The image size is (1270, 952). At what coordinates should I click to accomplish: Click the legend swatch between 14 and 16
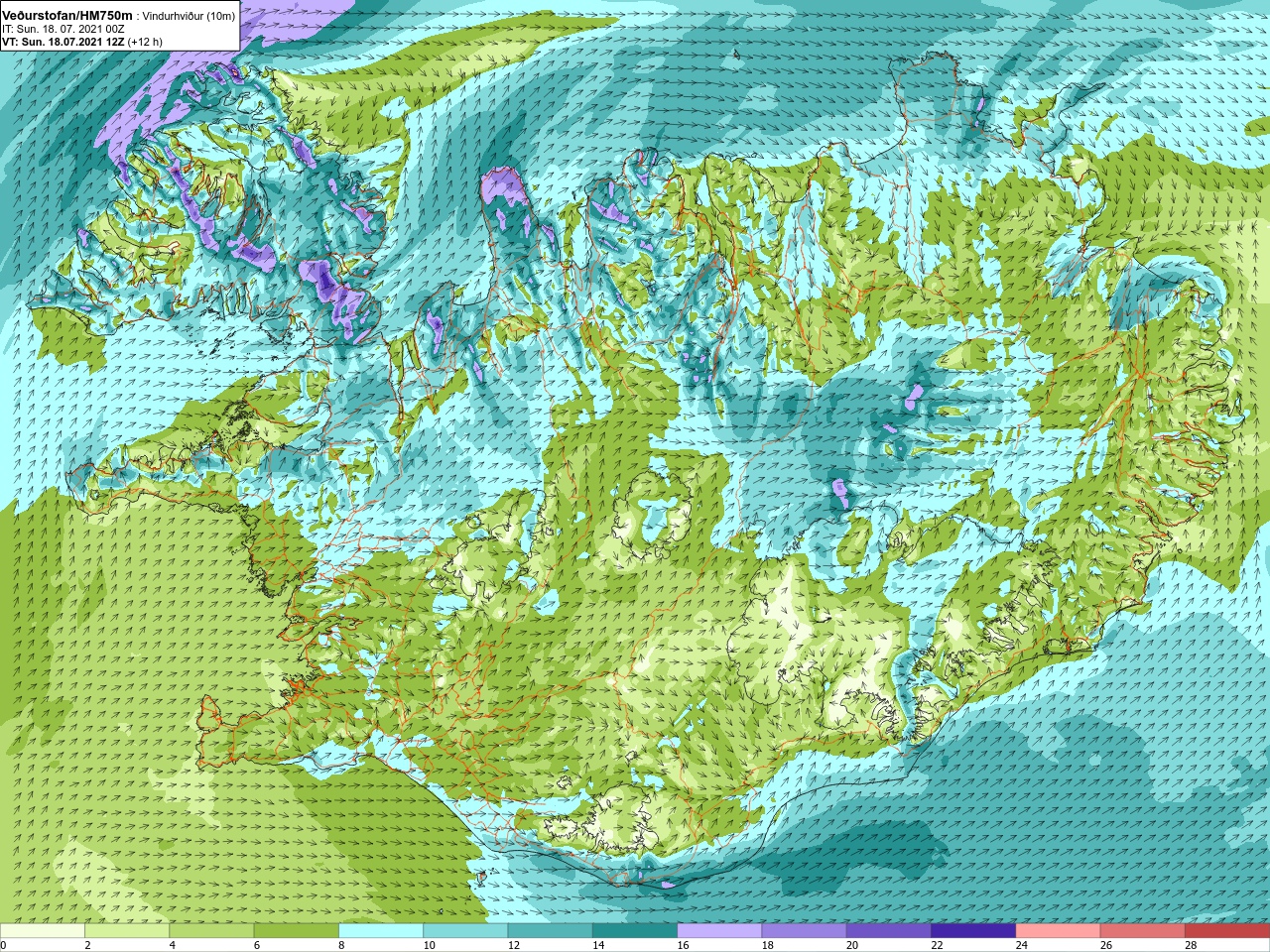635,931
